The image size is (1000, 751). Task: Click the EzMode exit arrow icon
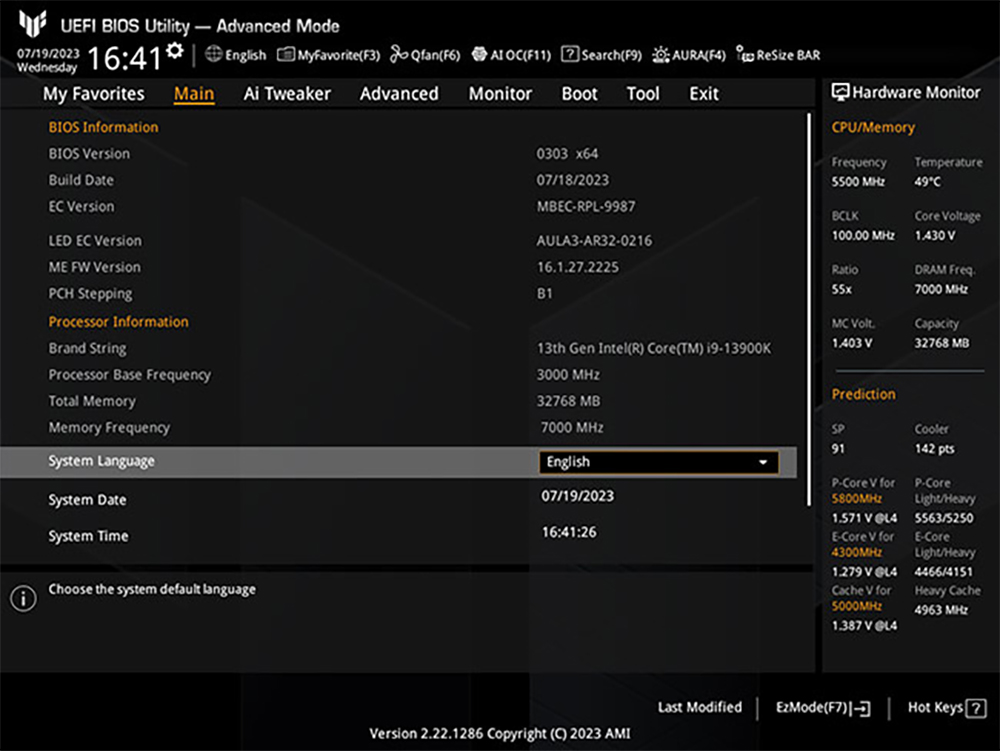coord(860,708)
